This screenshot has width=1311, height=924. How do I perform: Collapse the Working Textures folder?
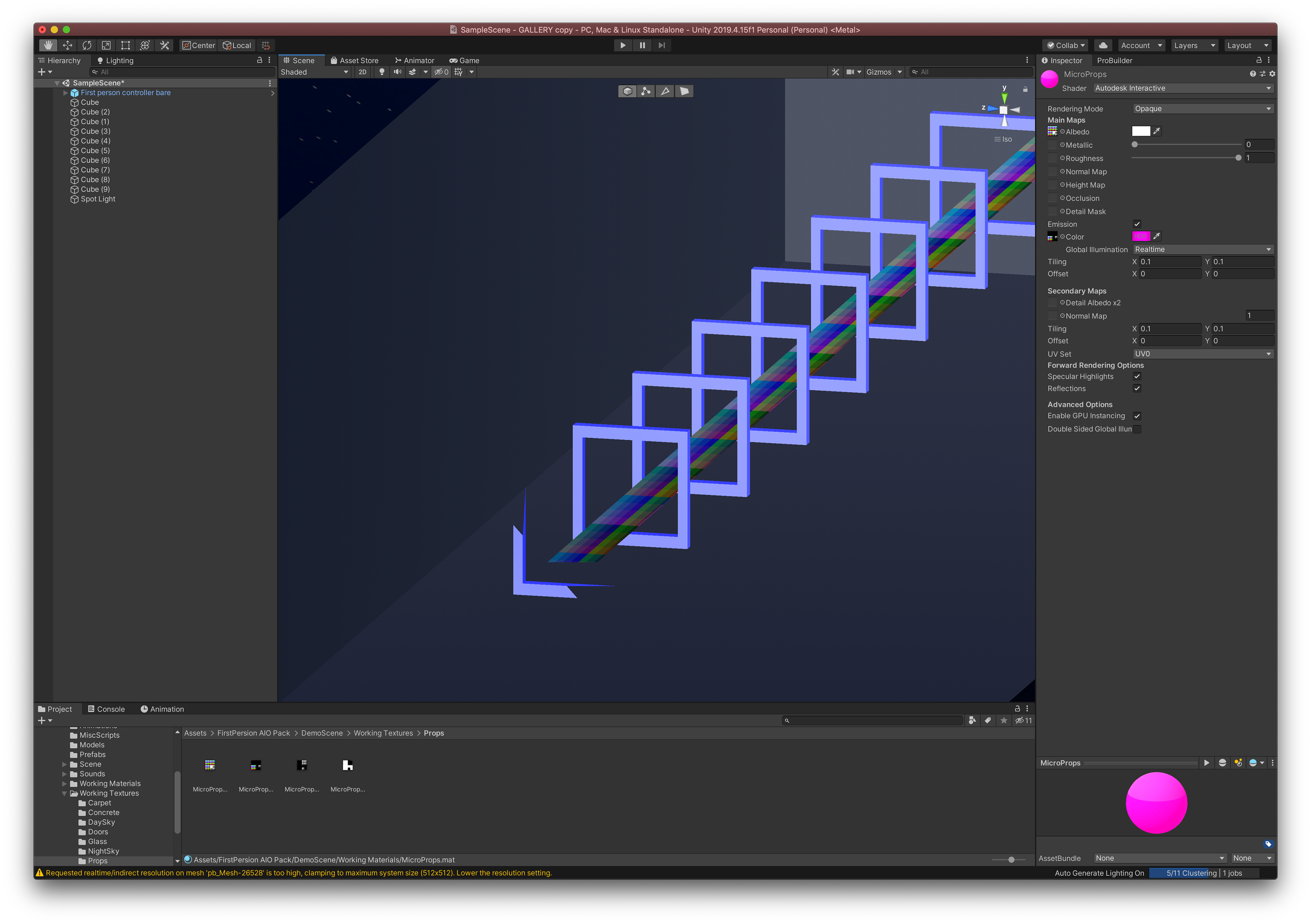[x=65, y=793]
